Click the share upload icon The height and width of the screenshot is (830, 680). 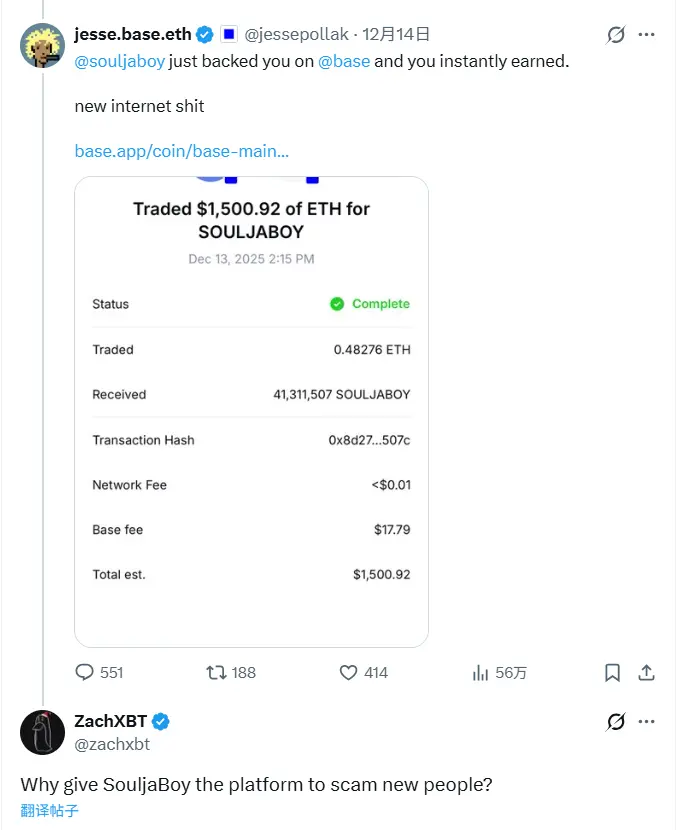(646, 673)
